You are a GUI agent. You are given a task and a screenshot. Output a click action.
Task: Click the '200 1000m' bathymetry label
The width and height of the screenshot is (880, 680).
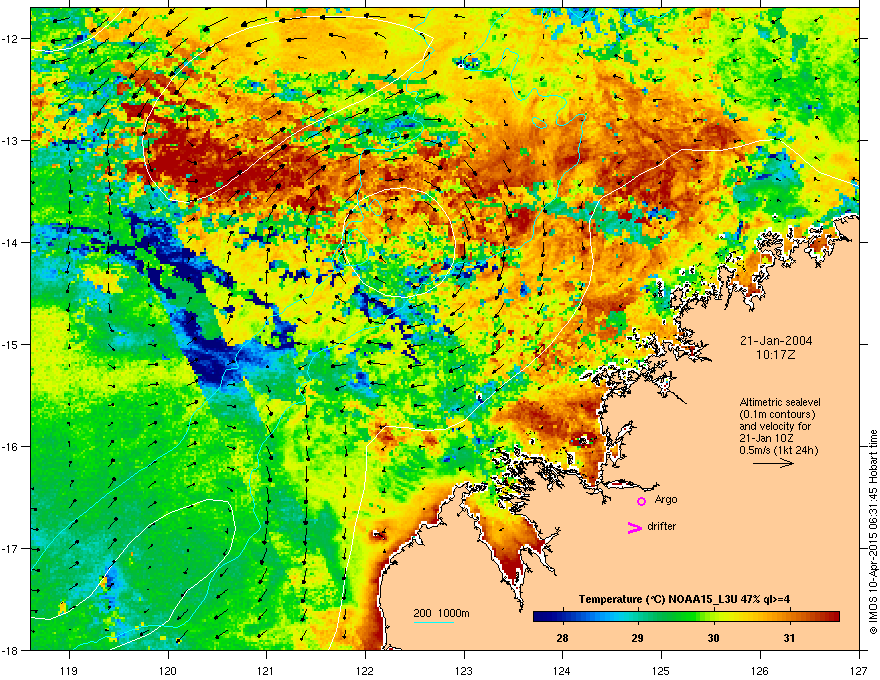[x=441, y=613]
